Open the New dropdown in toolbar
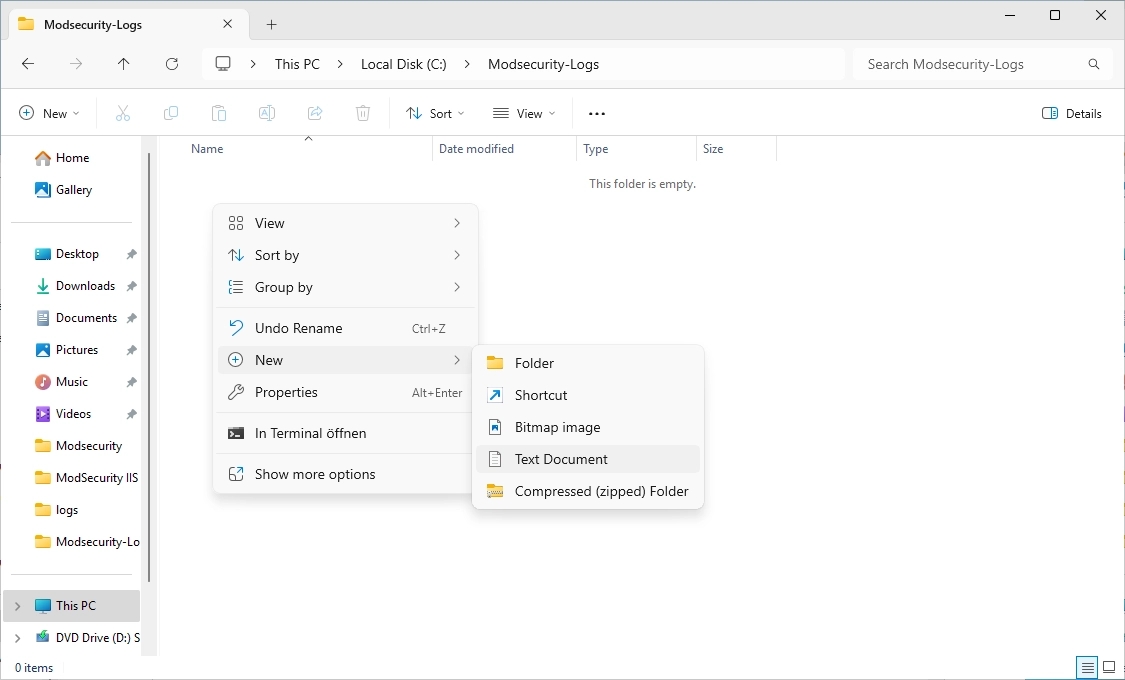This screenshot has width=1125, height=680. coord(49,114)
